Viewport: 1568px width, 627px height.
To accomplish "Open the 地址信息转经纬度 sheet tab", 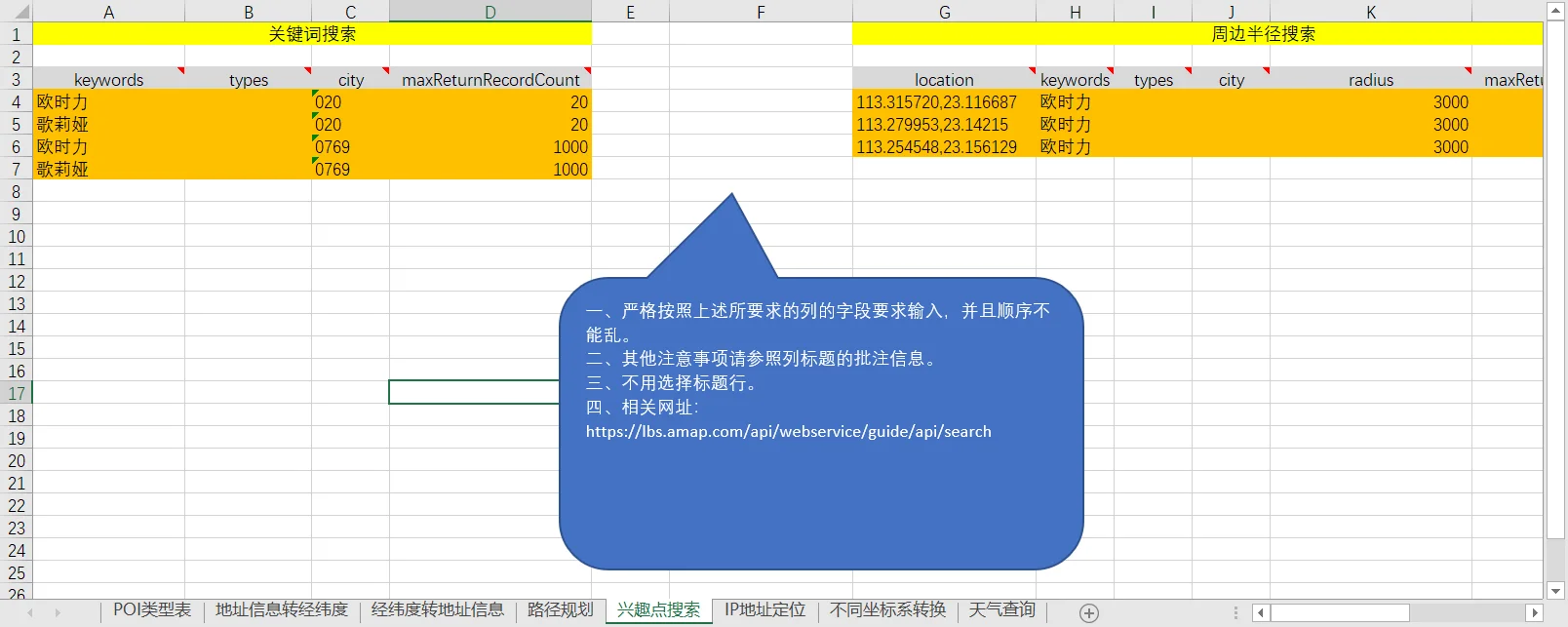I will pos(282,610).
